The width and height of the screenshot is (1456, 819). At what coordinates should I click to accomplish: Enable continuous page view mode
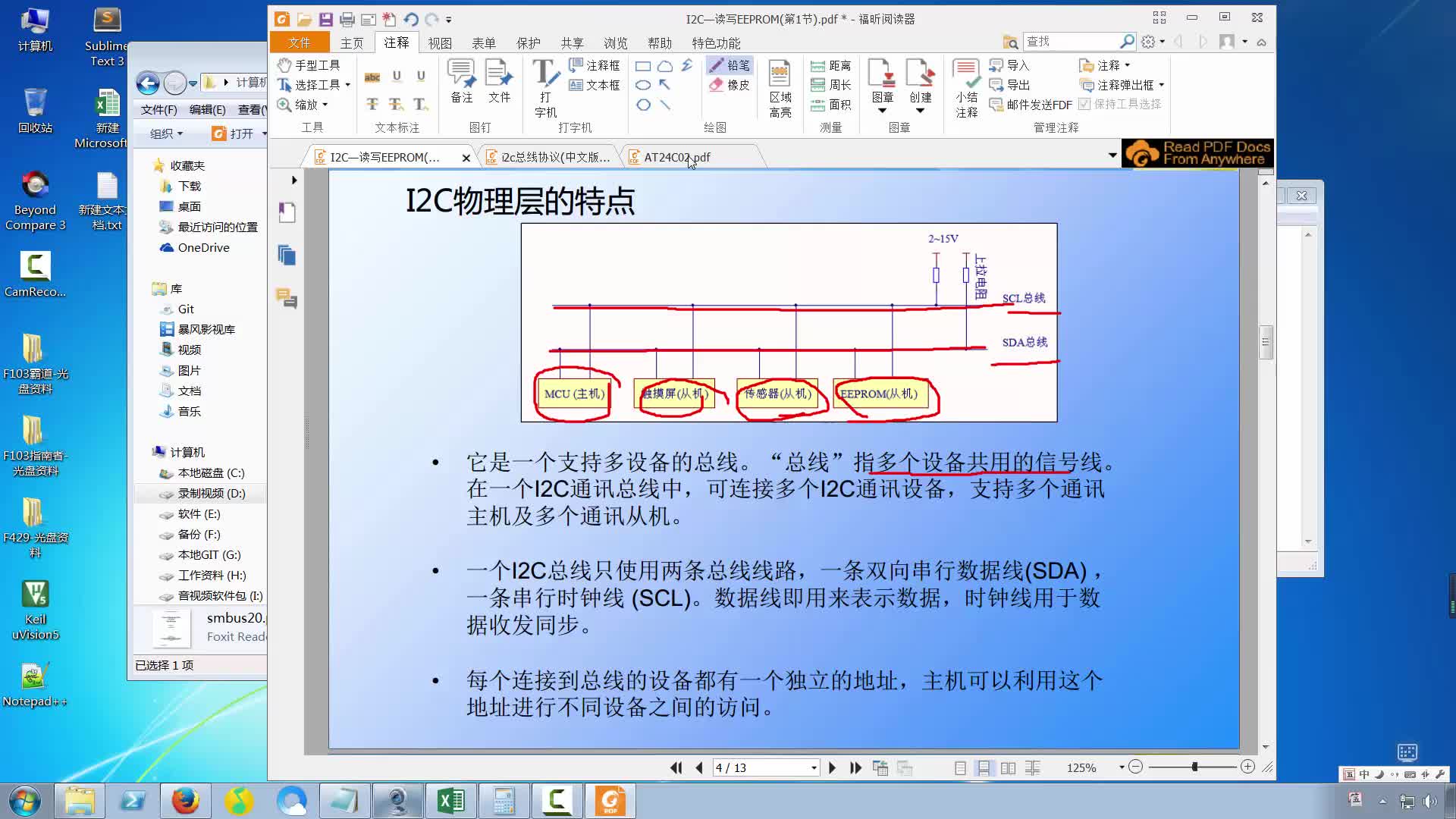coord(984,768)
